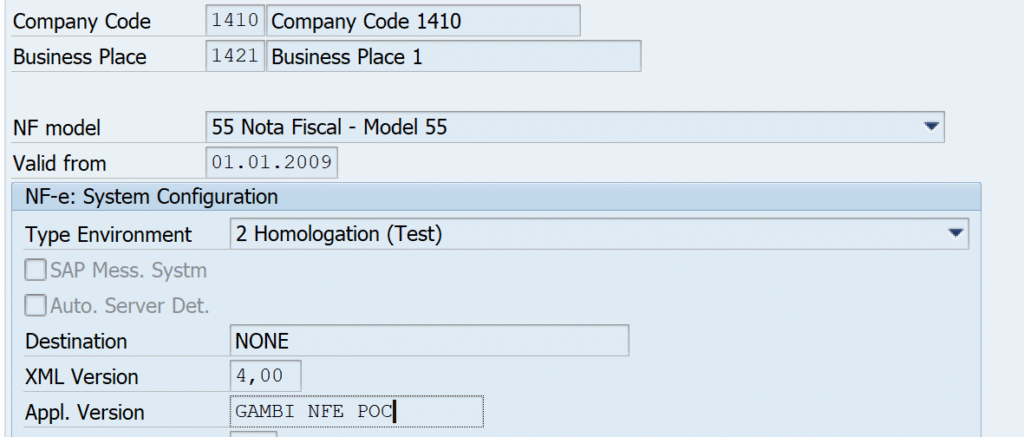Click the 'NF model' field label

57,128
